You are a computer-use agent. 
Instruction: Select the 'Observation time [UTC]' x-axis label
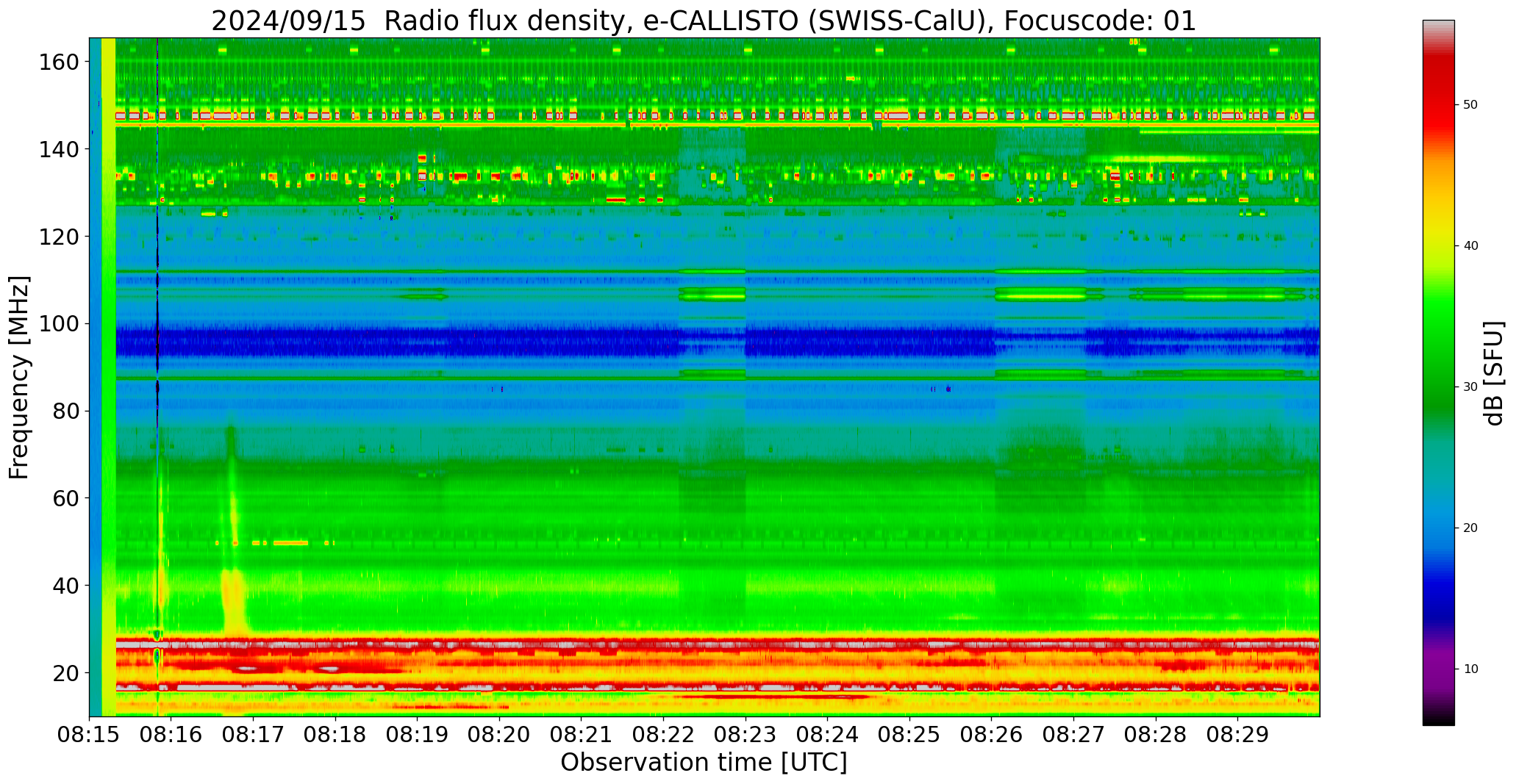coord(704,762)
